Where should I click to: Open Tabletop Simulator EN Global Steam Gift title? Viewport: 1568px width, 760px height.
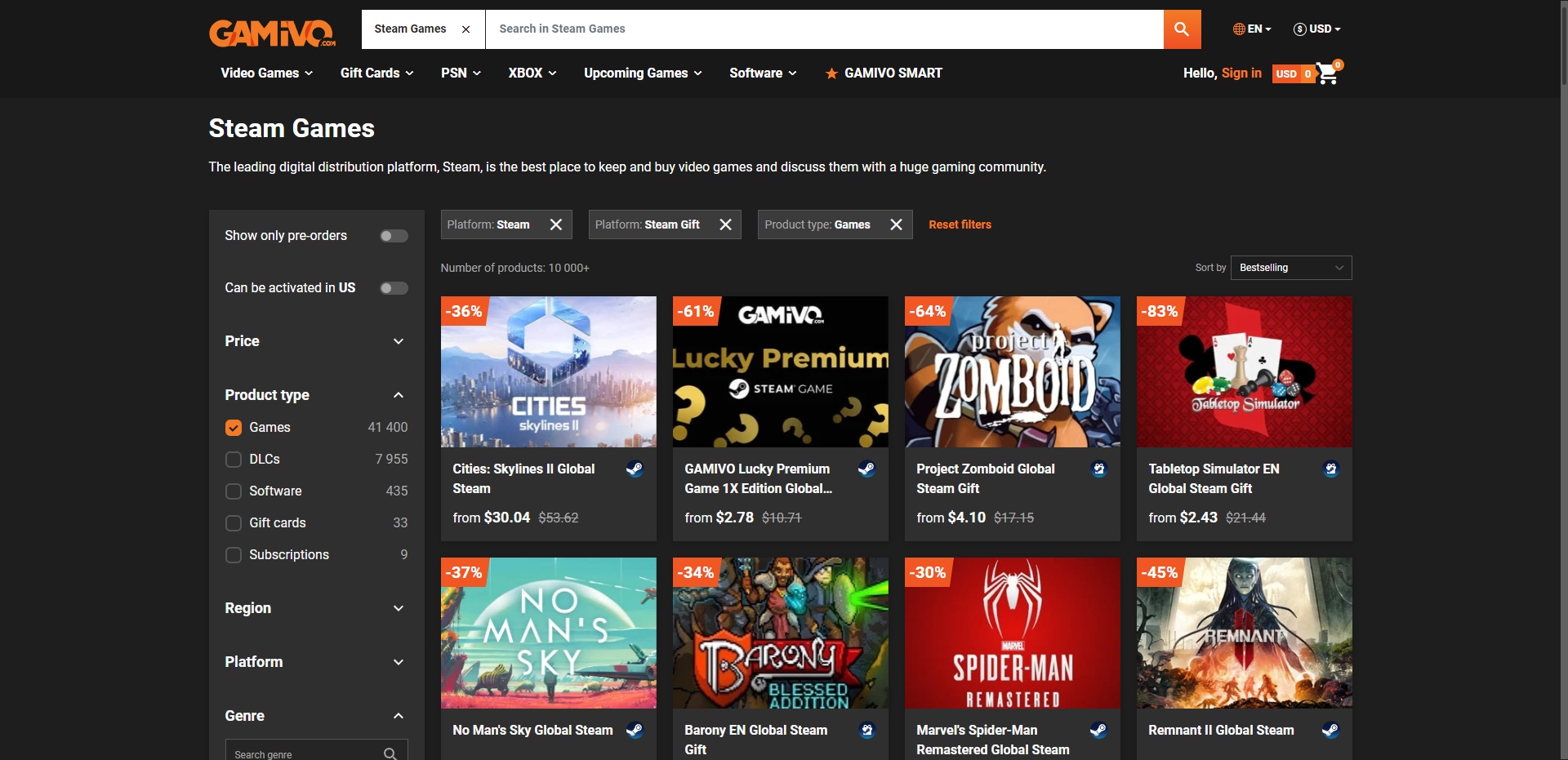click(x=1214, y=478)
